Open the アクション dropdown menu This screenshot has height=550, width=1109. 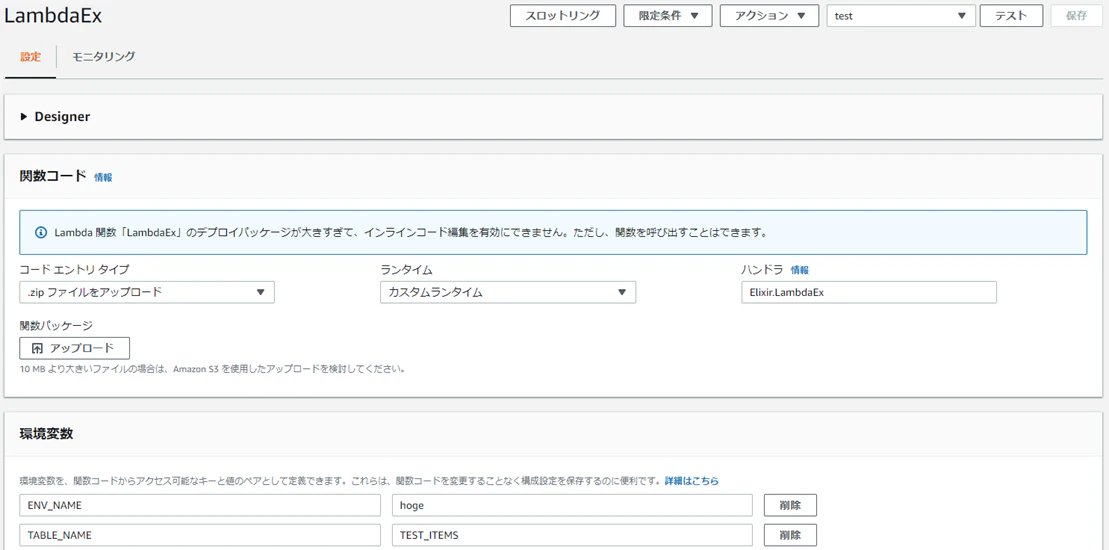(x=770, y=16)
